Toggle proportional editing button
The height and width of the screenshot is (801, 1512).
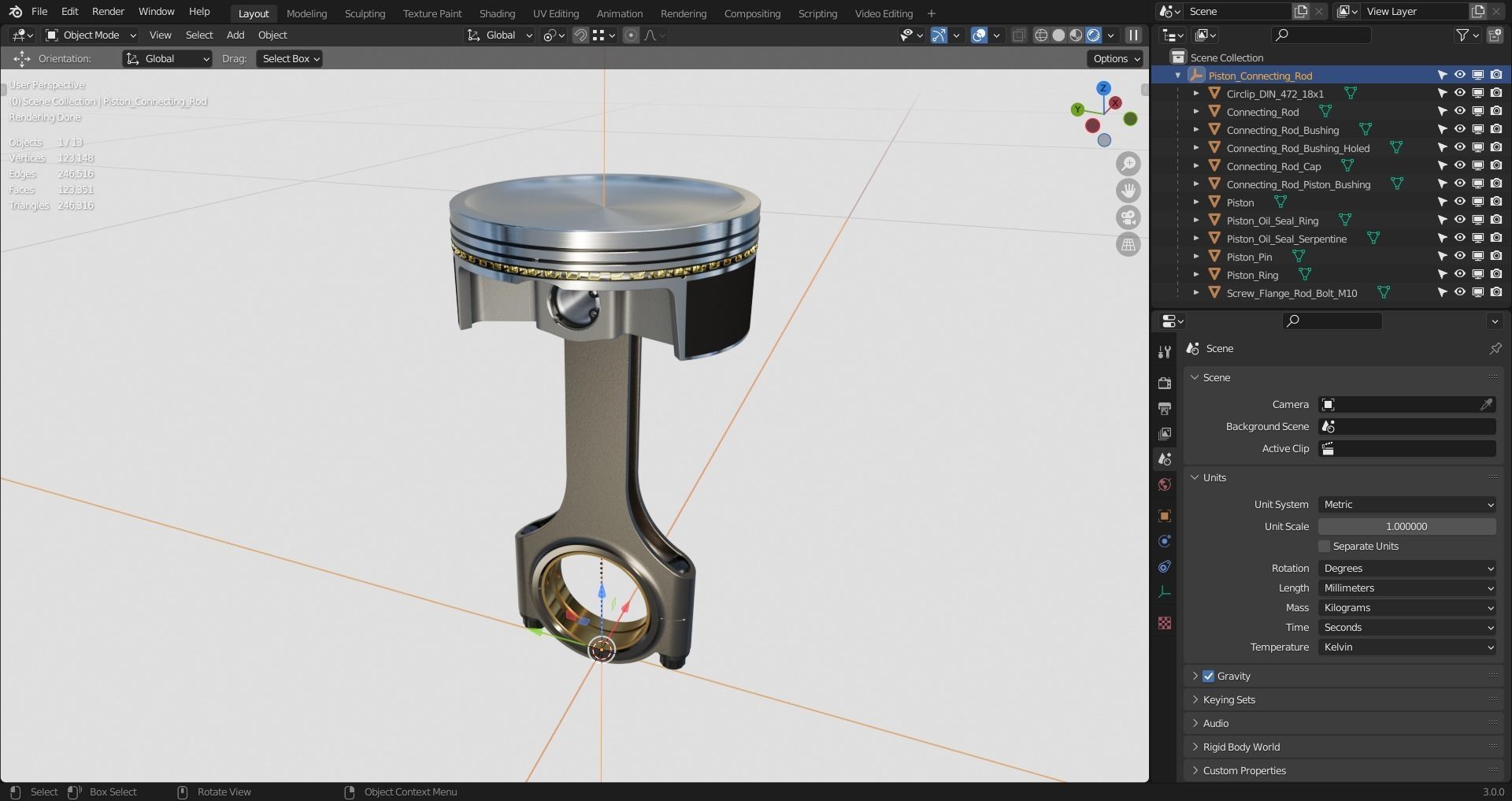pyautogui.click(x=631, y=35)
